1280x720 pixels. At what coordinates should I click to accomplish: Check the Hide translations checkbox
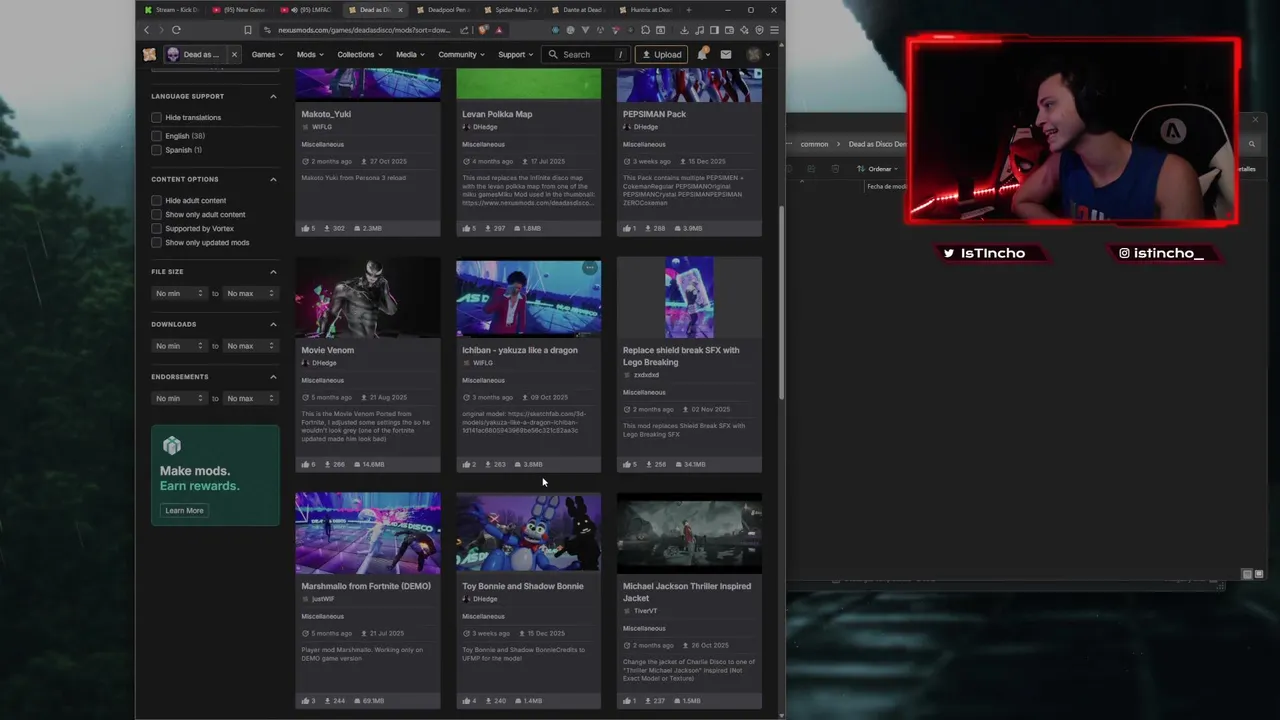(x=156, y=117)
